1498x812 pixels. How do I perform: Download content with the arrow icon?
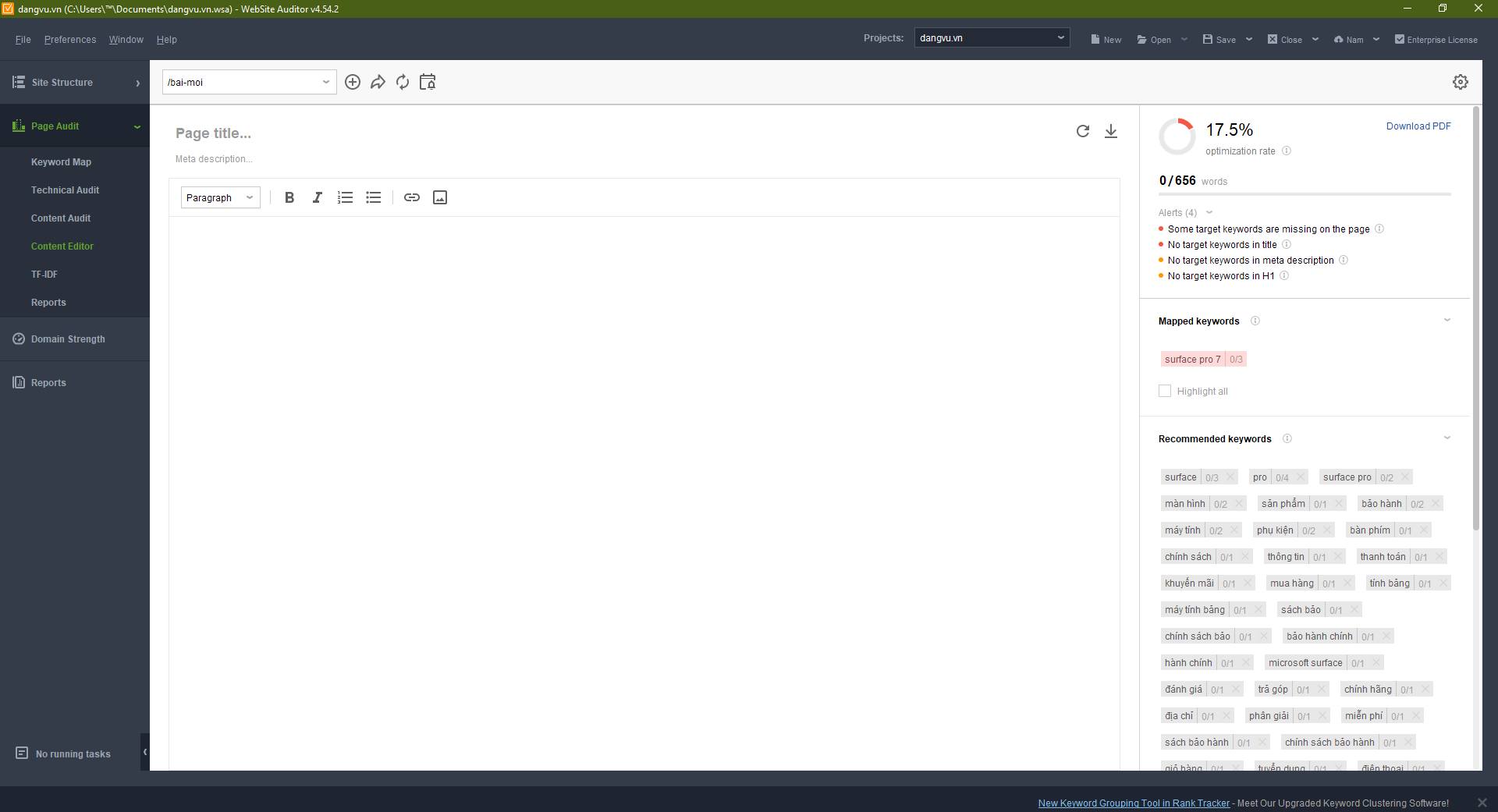click(1111, 131)
